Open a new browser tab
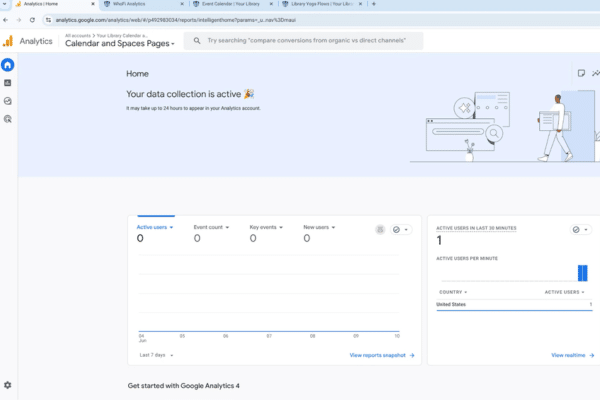The image size is (600, 400). 374,4
